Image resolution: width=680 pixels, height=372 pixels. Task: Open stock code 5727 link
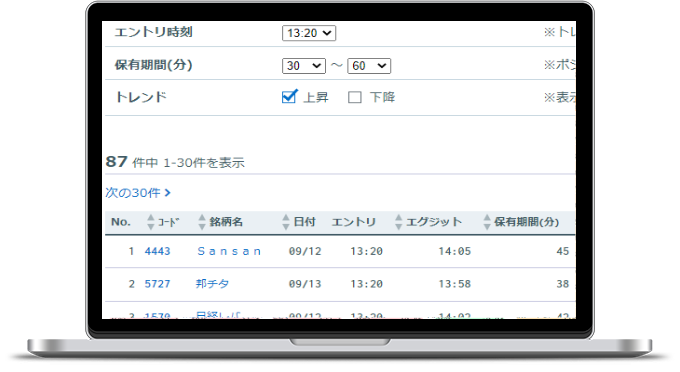(157, 284)
